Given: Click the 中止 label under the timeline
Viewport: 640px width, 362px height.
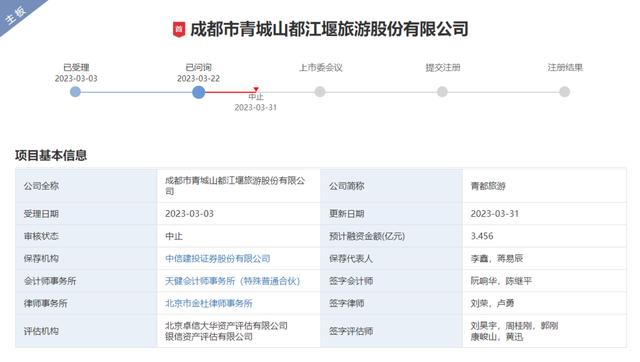Looking at the screenshot, I should [x=256, y=97].
